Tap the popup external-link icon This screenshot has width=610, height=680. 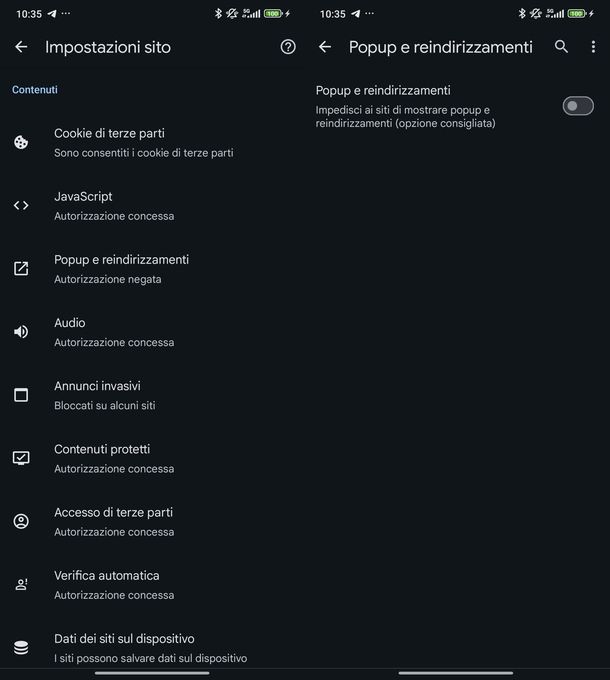21,268
